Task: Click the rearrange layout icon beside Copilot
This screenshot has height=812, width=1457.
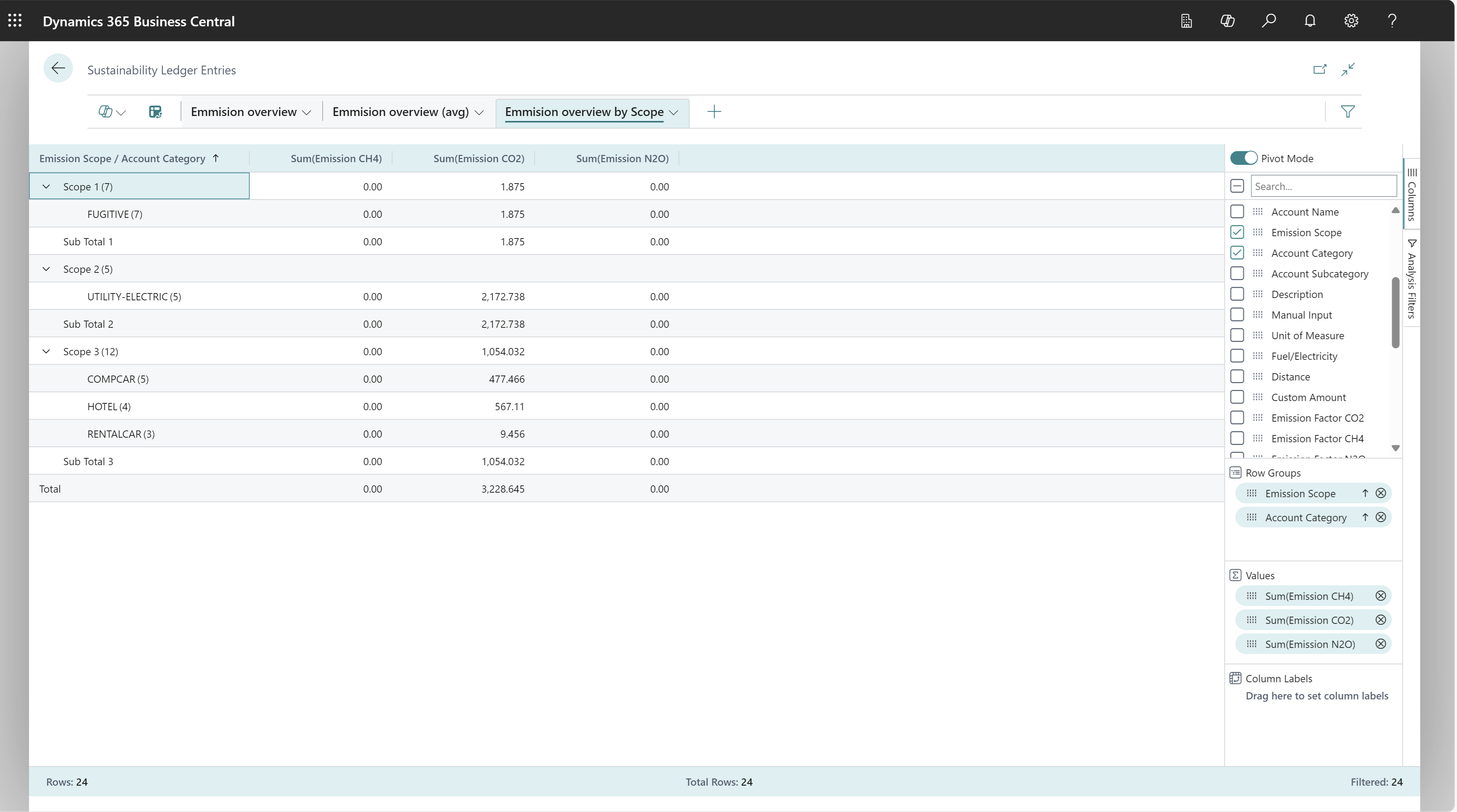Action: [155, 111]
